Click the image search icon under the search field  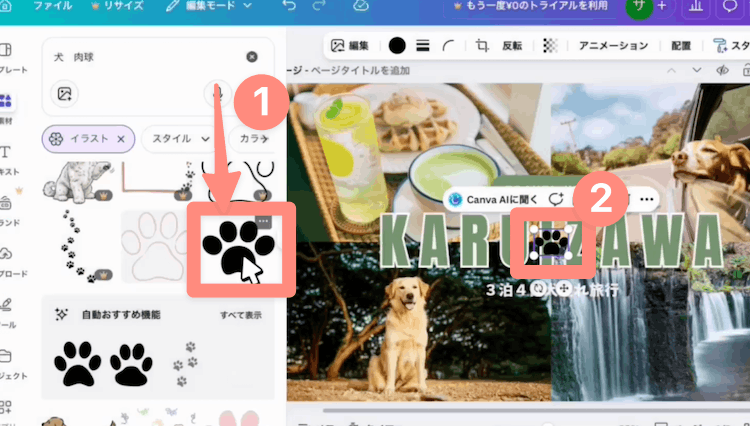click(x=65, y=94)
